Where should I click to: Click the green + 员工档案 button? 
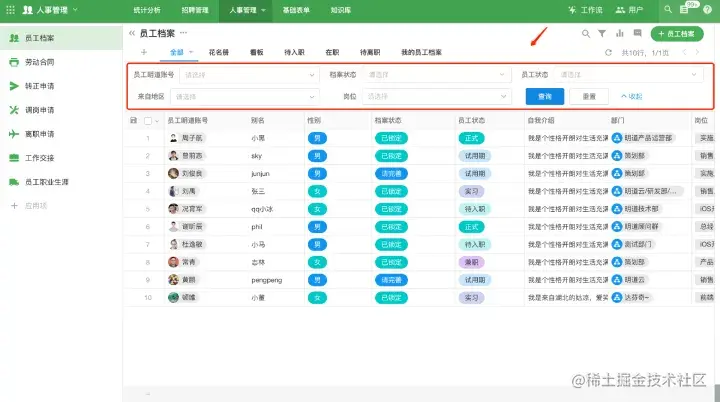(677, 34)
